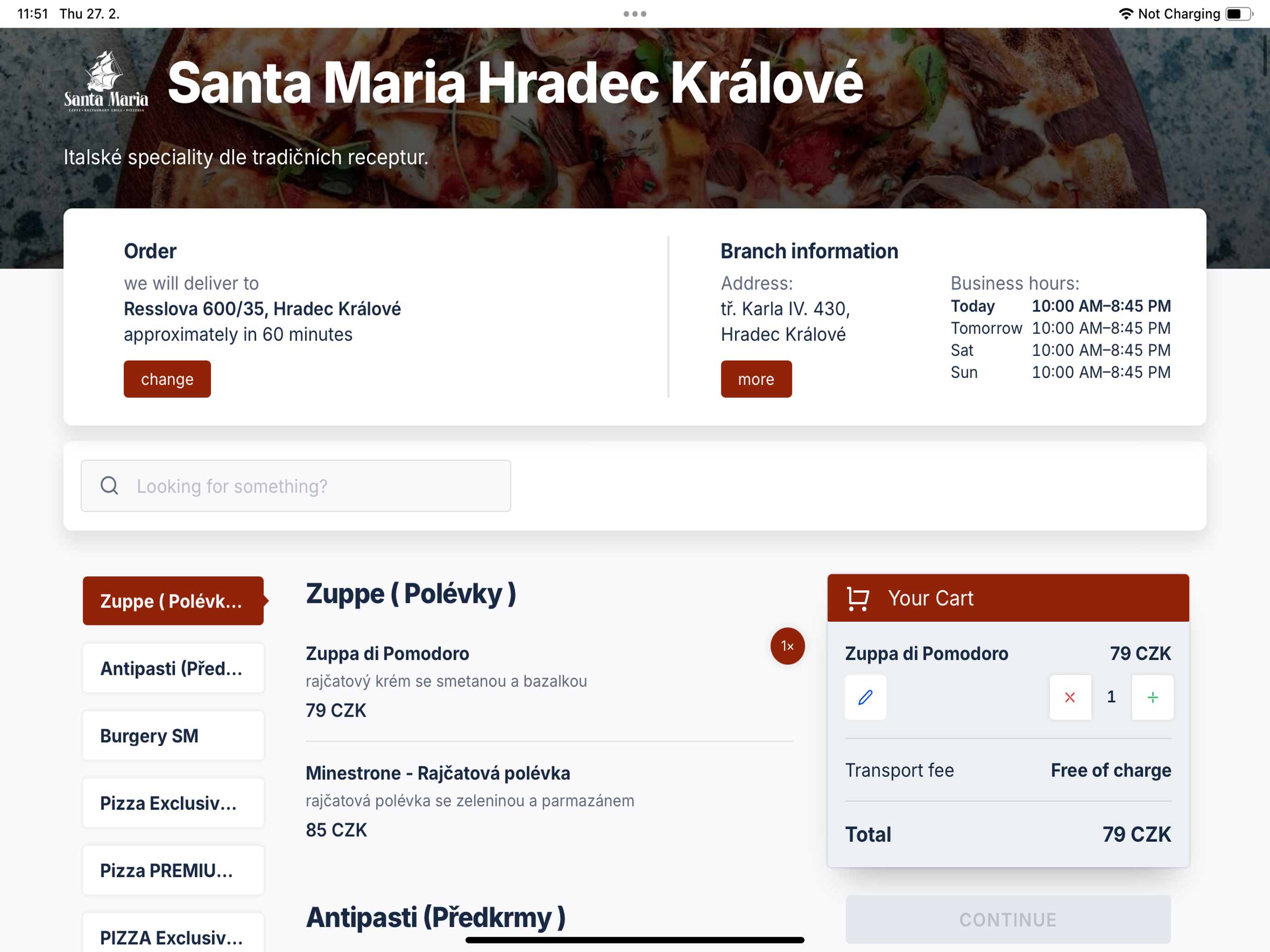
Task: Click the Your Cart header
Action: pos(1008,598)
